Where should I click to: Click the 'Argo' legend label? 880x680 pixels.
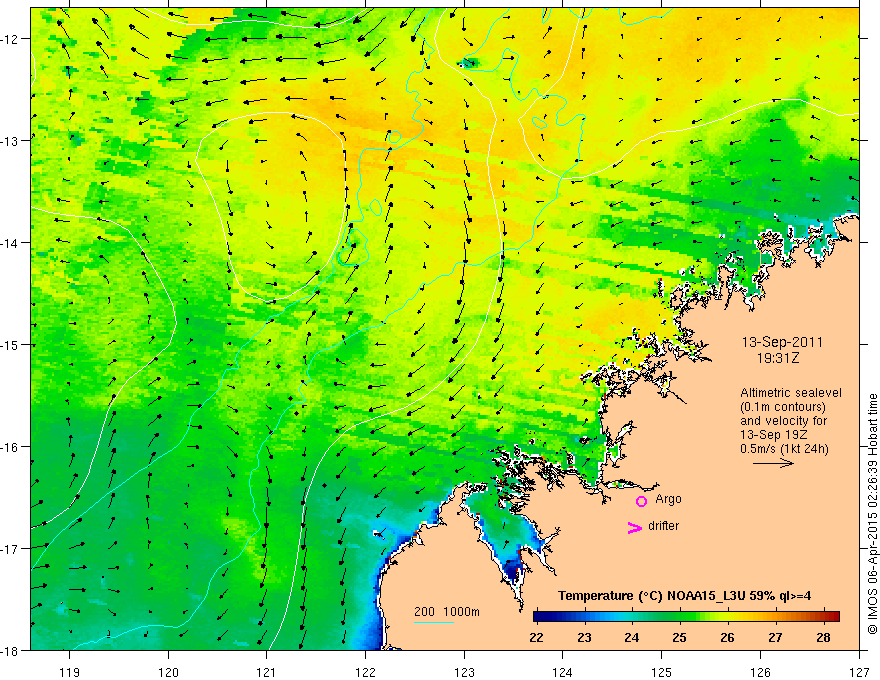pos(668,499)
